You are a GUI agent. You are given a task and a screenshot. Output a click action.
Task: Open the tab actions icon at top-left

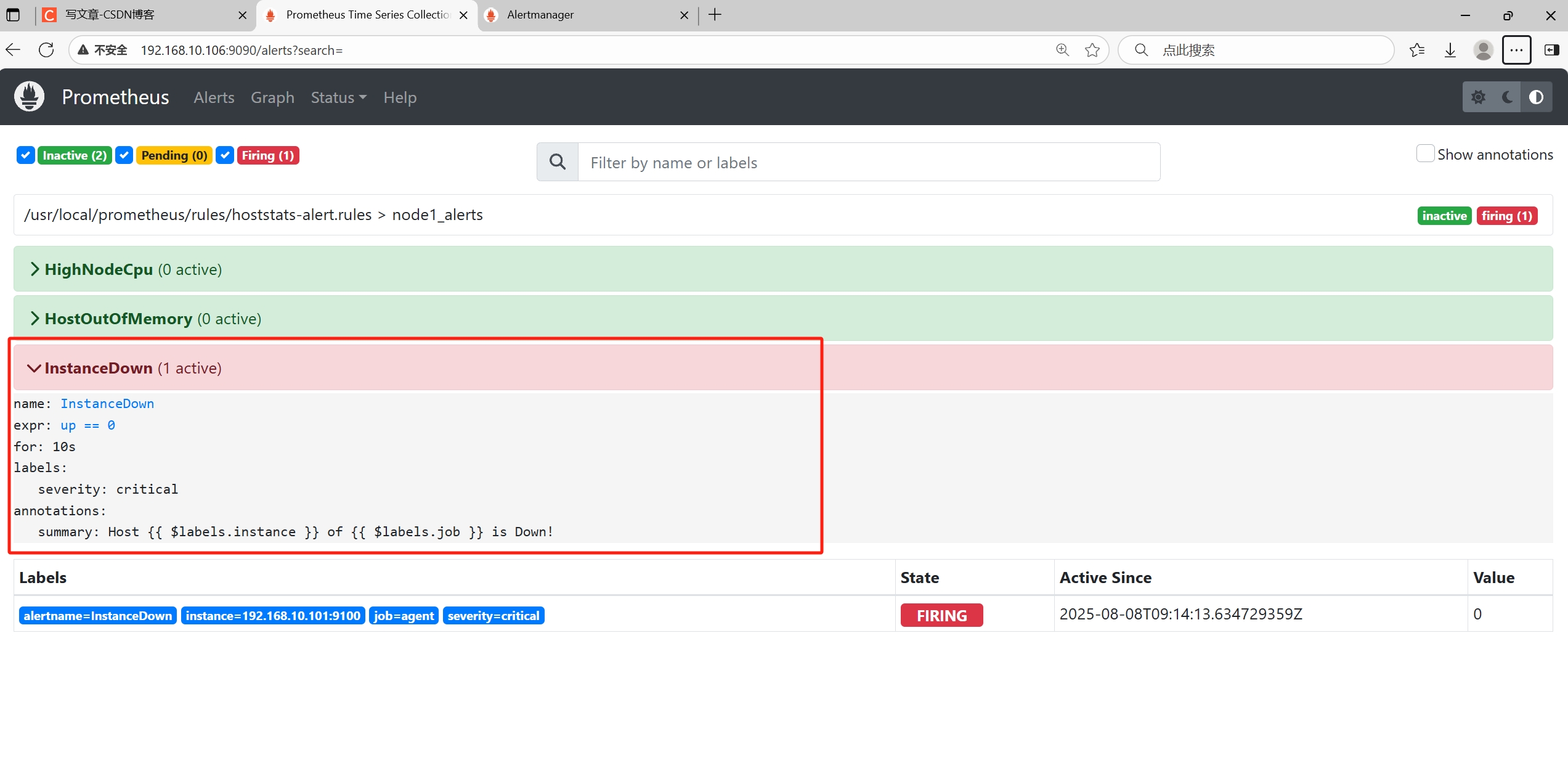[13, 15]
